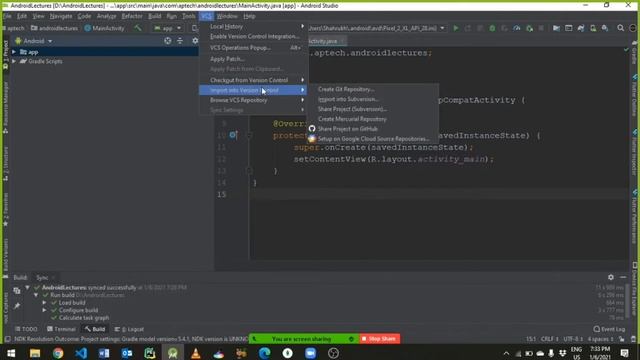Click androidlectures breadcrumb
The height and width of the screenshot is (360, 640).
(x=54, y=28)
